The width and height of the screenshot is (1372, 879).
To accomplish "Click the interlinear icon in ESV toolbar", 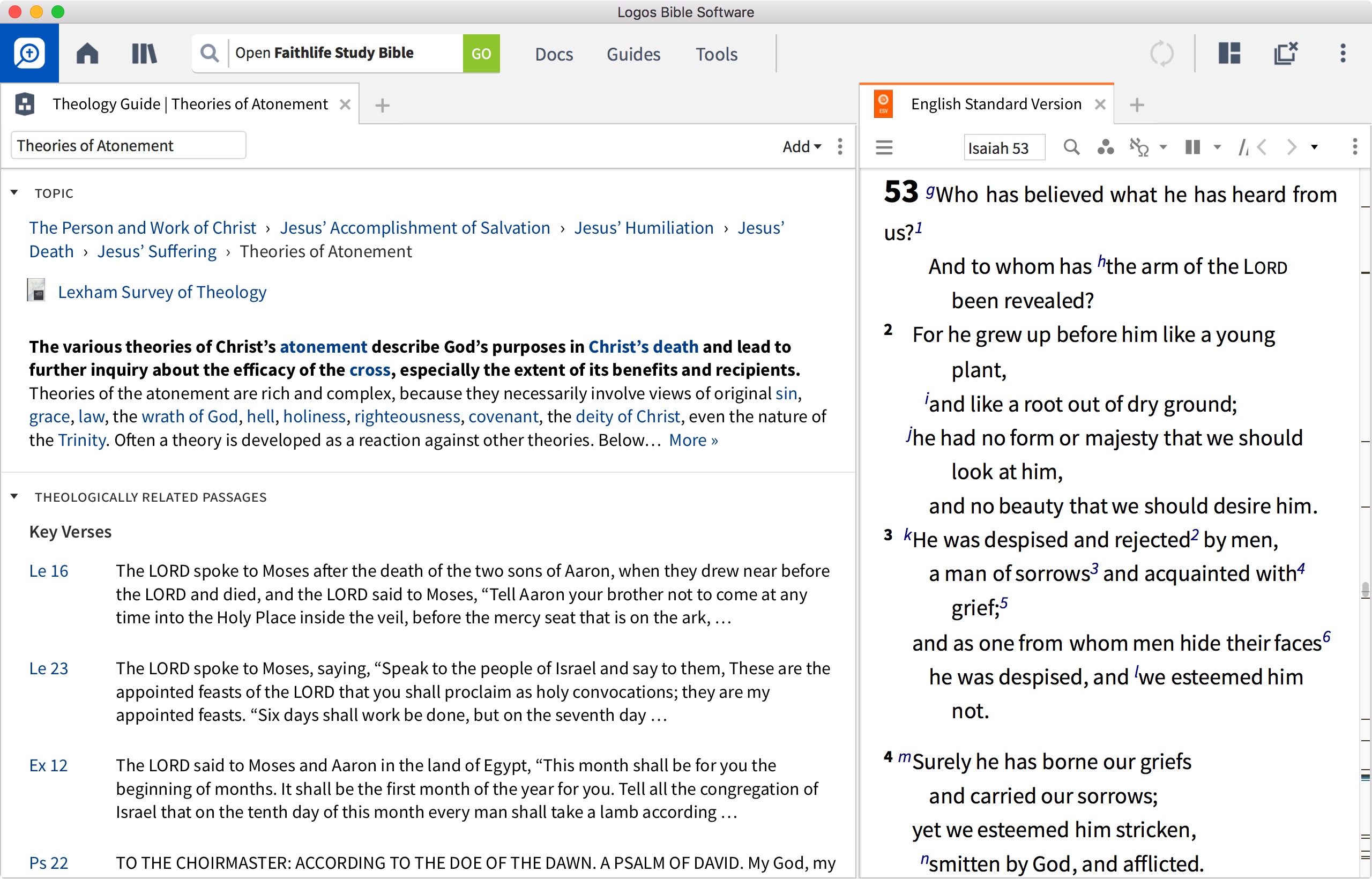I will tap(1139, 147).
